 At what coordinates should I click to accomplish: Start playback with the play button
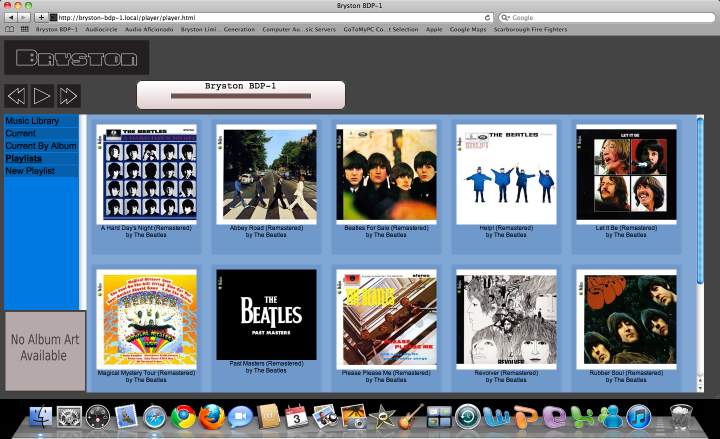coord(42,96)
